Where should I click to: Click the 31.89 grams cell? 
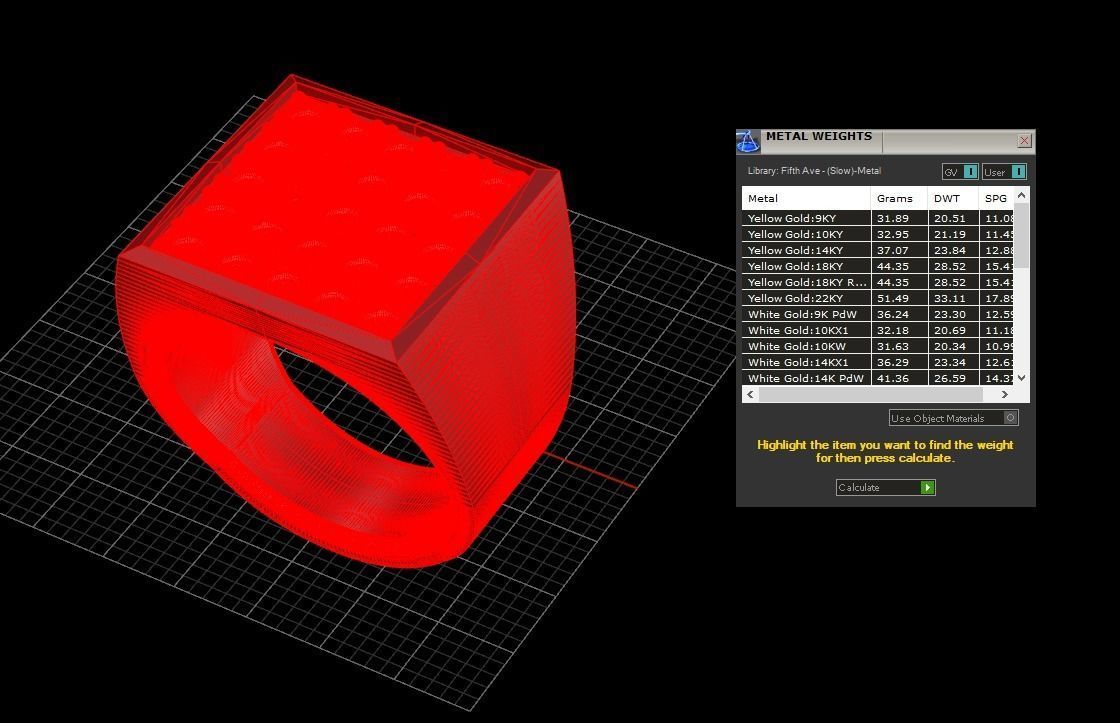point(899,218)
